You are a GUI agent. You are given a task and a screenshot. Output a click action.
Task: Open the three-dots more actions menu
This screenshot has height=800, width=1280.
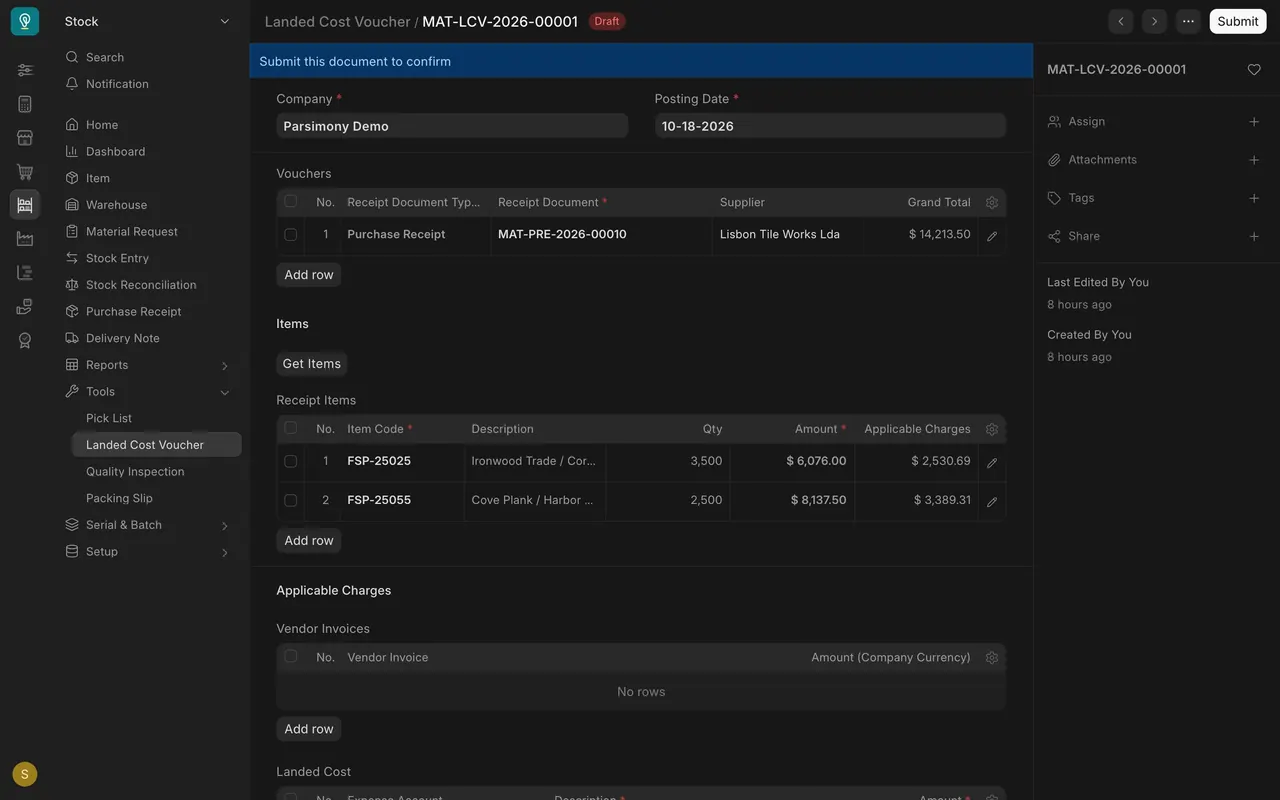pyautogui.click(x=1188, y=21)
